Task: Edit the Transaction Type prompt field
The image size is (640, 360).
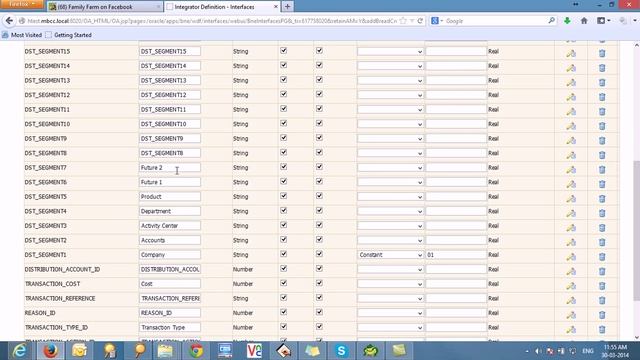Action: click(x=169, y=327)
